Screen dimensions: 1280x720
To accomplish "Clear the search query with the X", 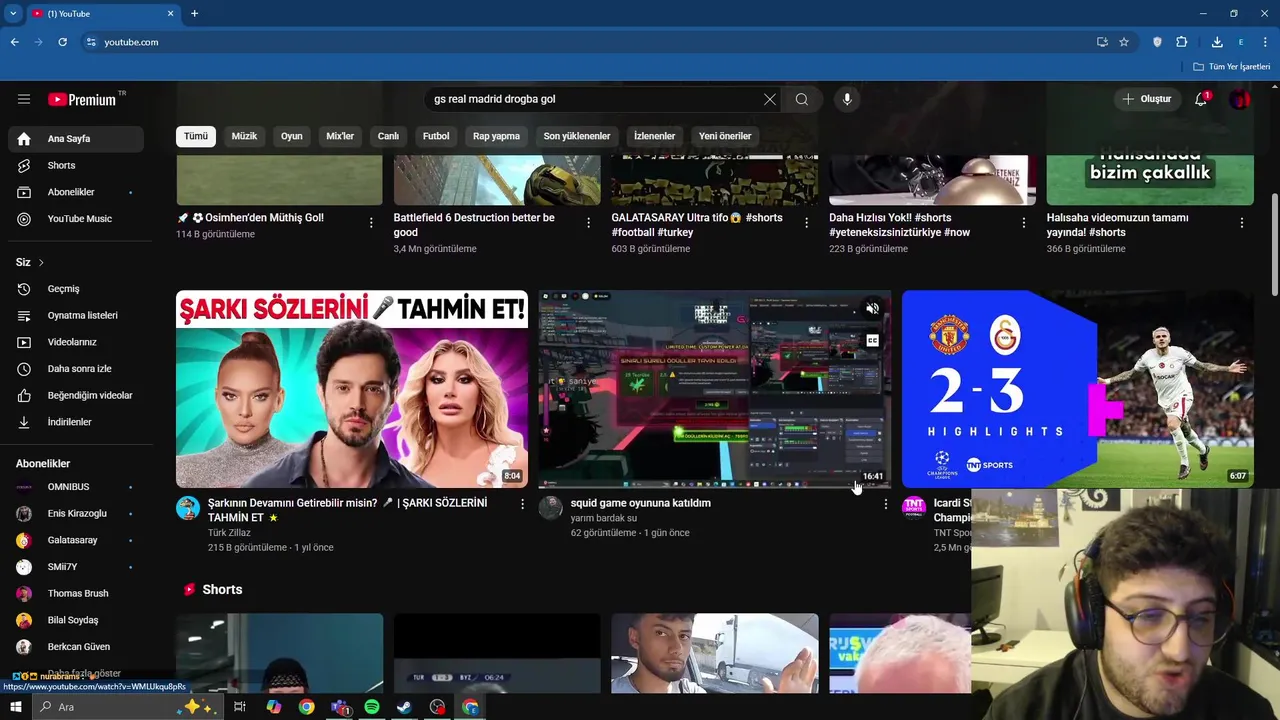I will [769, 99].
